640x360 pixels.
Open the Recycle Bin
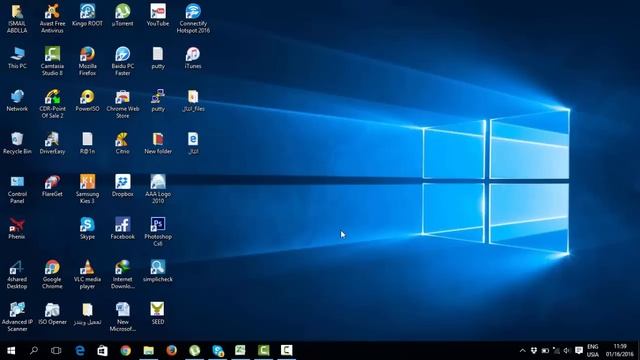[17, 143]
